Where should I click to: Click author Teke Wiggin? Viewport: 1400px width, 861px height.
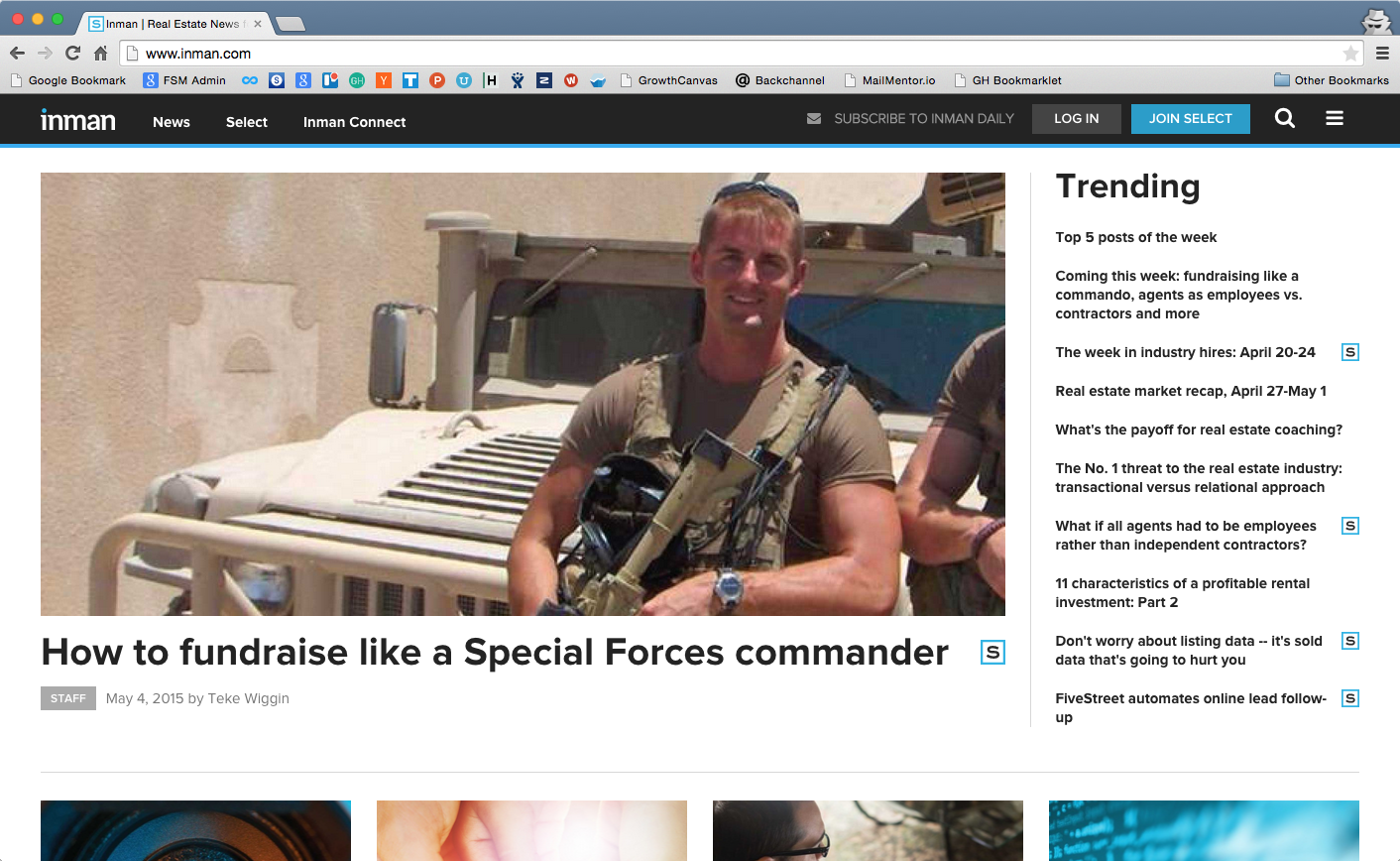[248, 698]
